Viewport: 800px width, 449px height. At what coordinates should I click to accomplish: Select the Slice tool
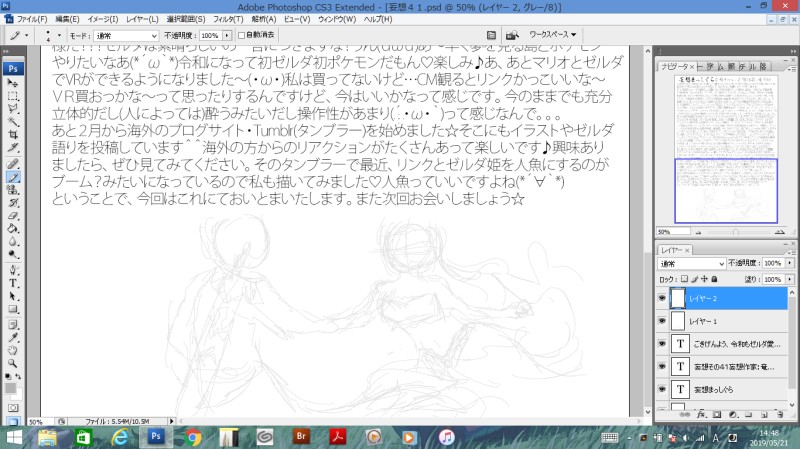pos(13,148)
